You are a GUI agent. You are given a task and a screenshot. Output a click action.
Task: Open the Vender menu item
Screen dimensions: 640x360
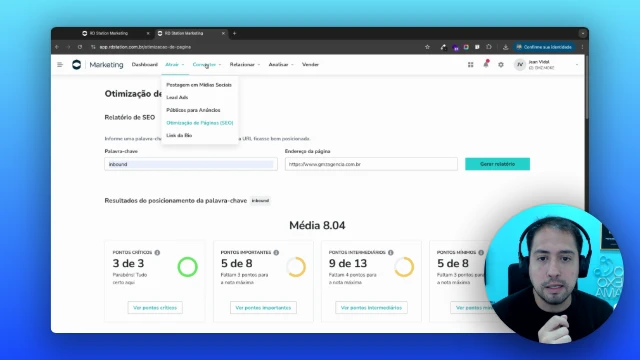[310, 64]
